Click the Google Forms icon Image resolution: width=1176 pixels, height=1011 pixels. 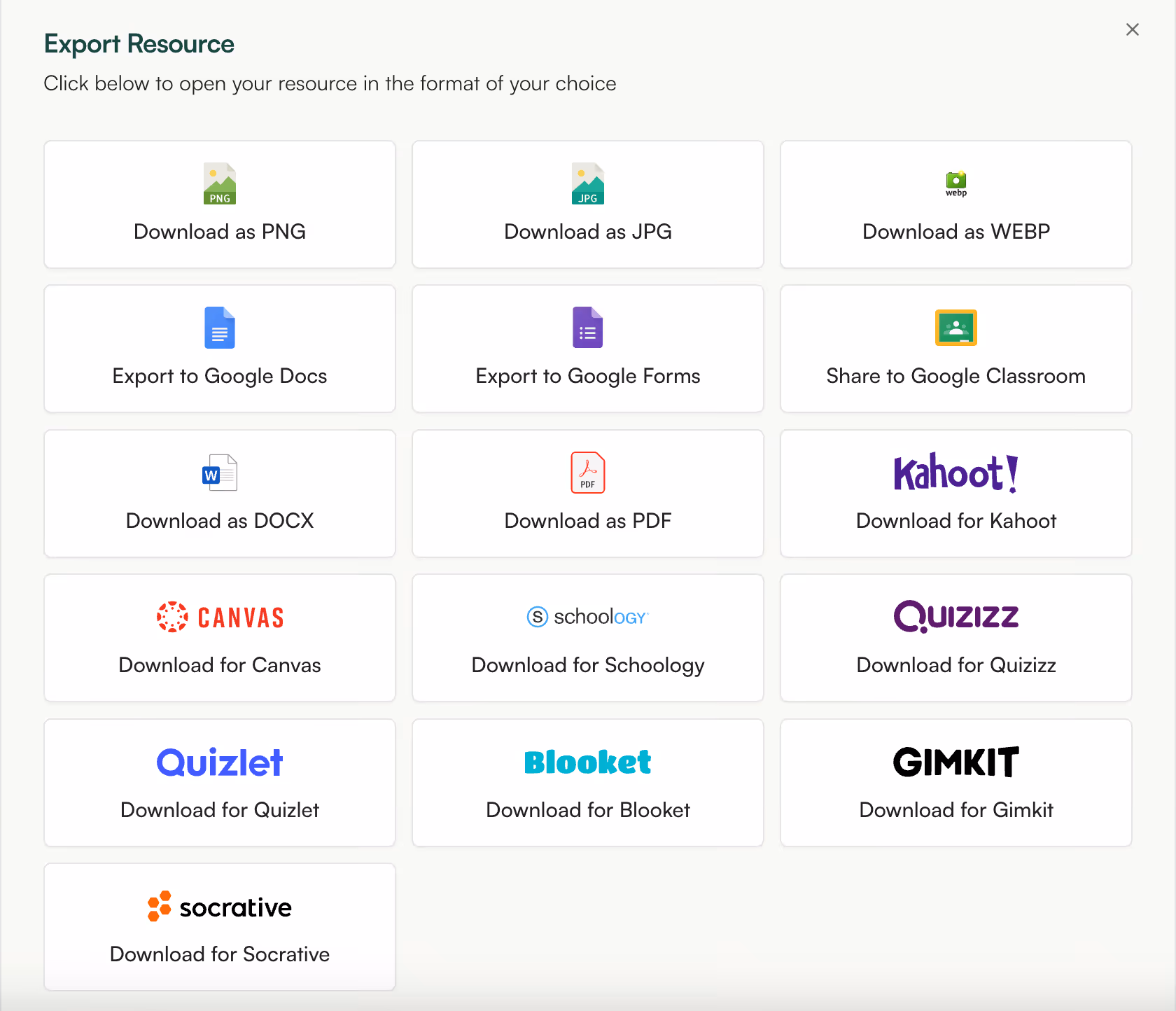[x=588, y=328]
